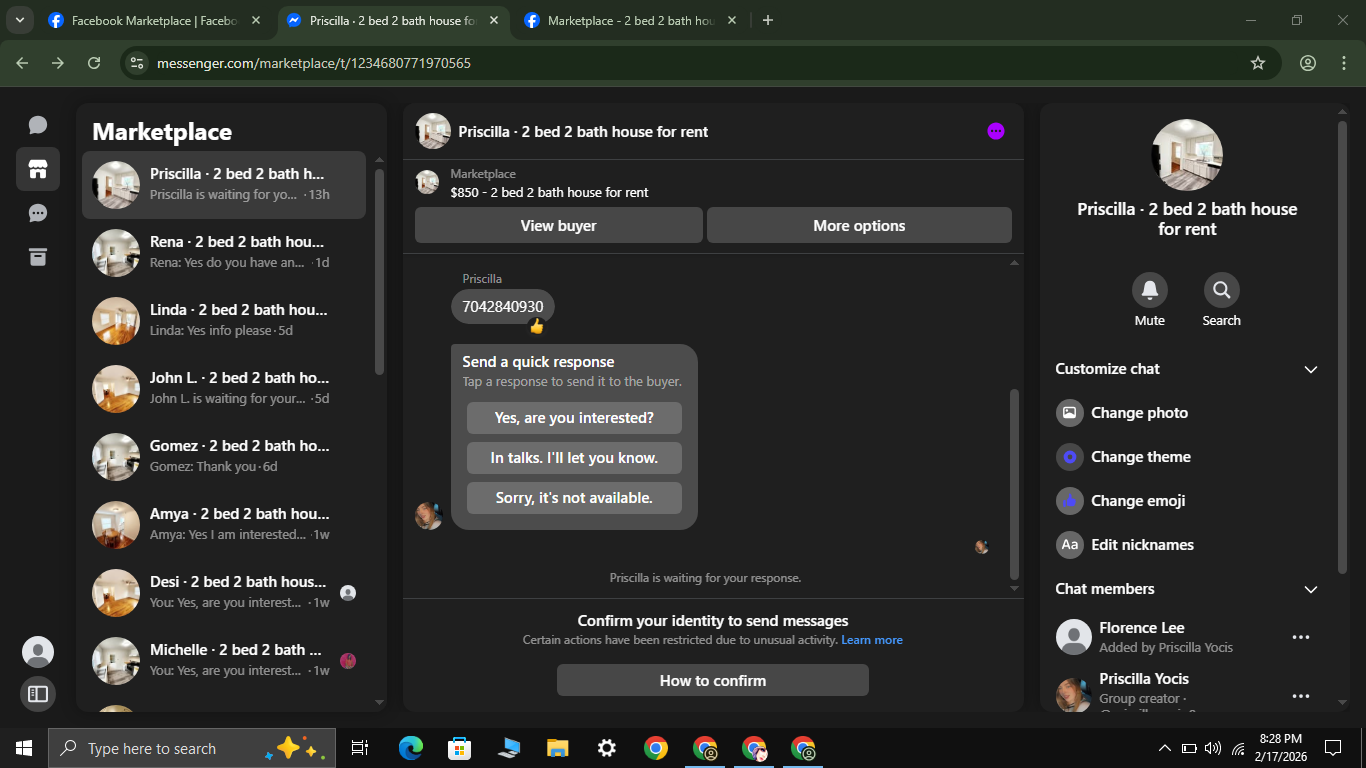
Task: Open Microsoft Edge from taskbar
Action: [x=411, y=748]
